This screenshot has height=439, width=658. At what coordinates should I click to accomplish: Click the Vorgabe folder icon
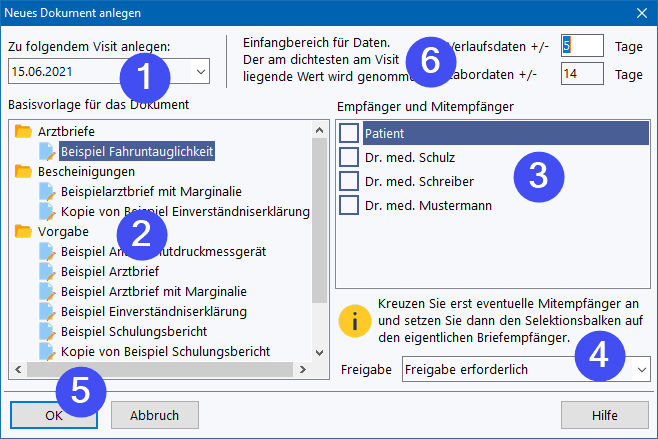pos(24,232)
